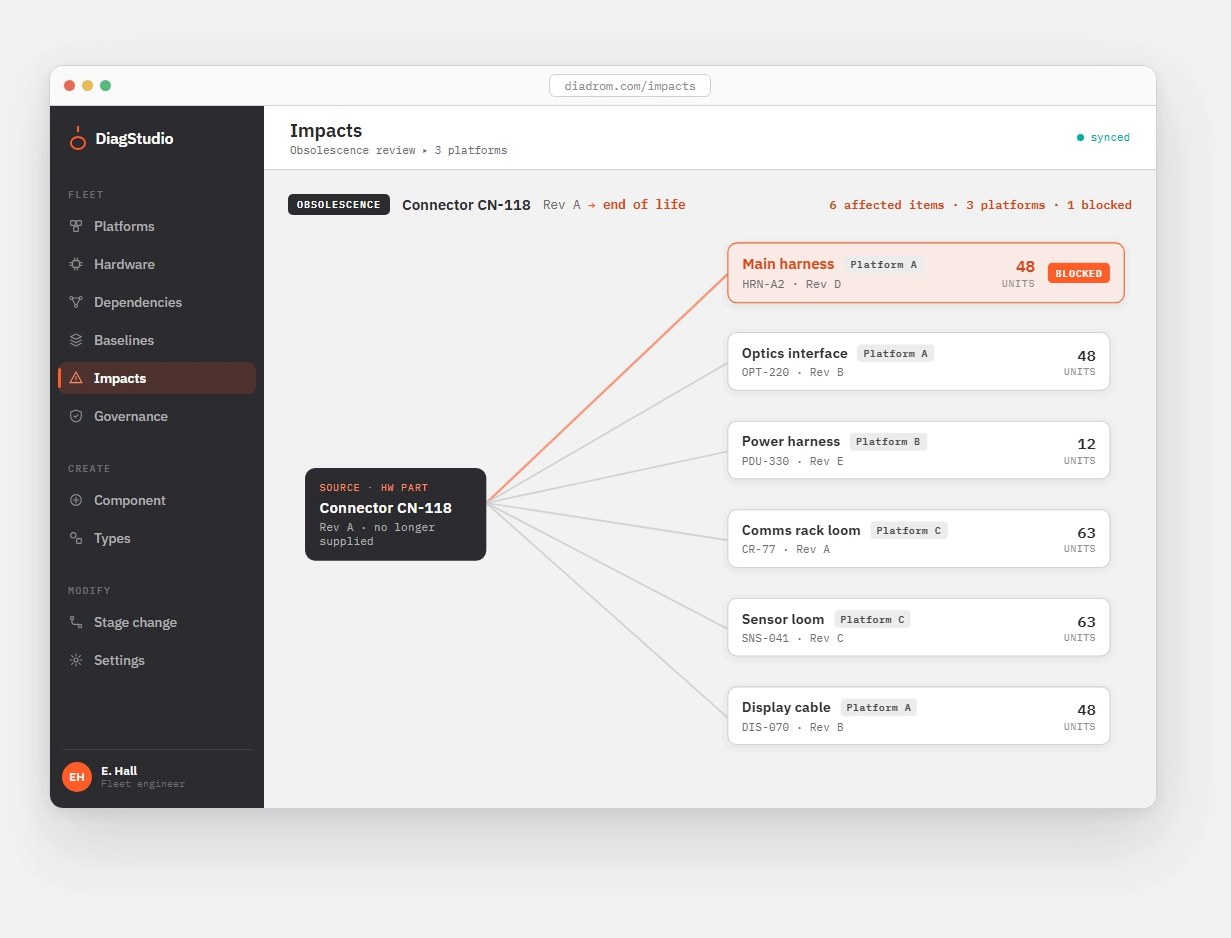Viewport: 1231px width, 938px height.
Task: Click the 12 units count on Power harness
Action: (x=1086, y=444)
